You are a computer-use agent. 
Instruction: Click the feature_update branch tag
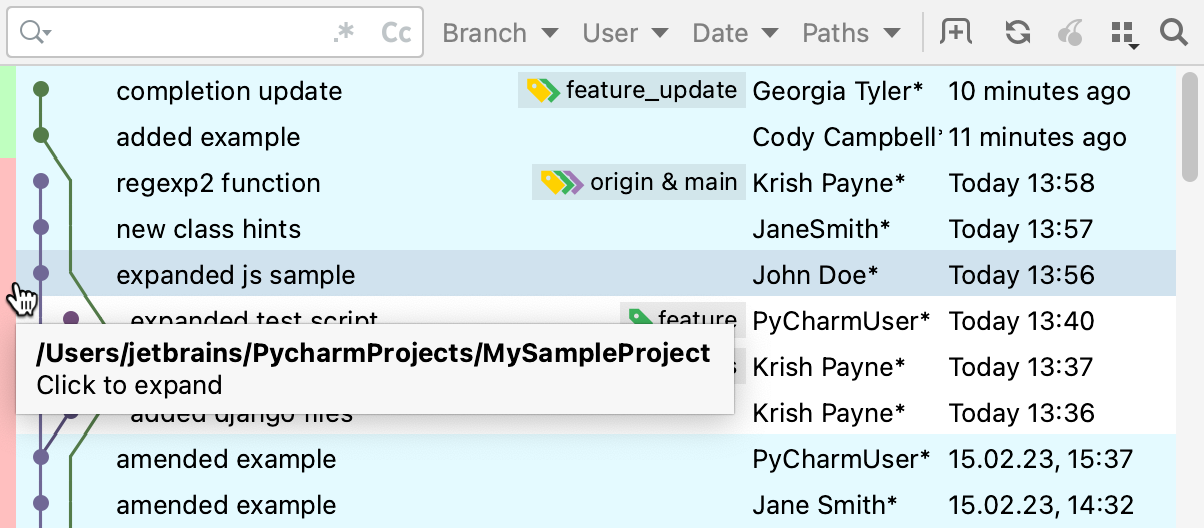tap(633, 91)
